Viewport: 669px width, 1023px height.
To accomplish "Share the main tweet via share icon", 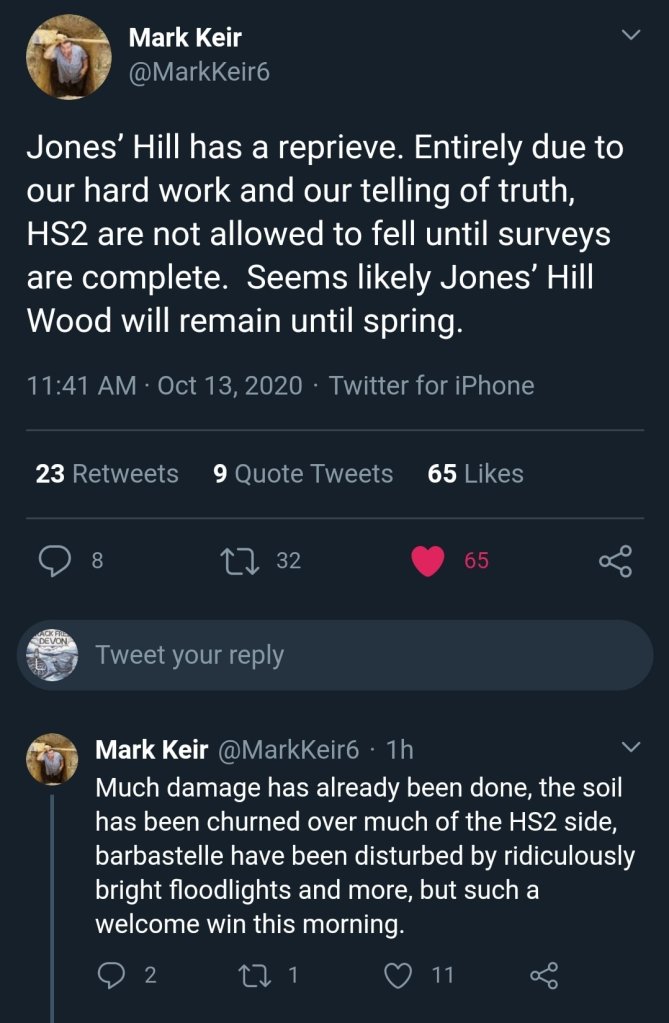I will click(x=615, y=562).
